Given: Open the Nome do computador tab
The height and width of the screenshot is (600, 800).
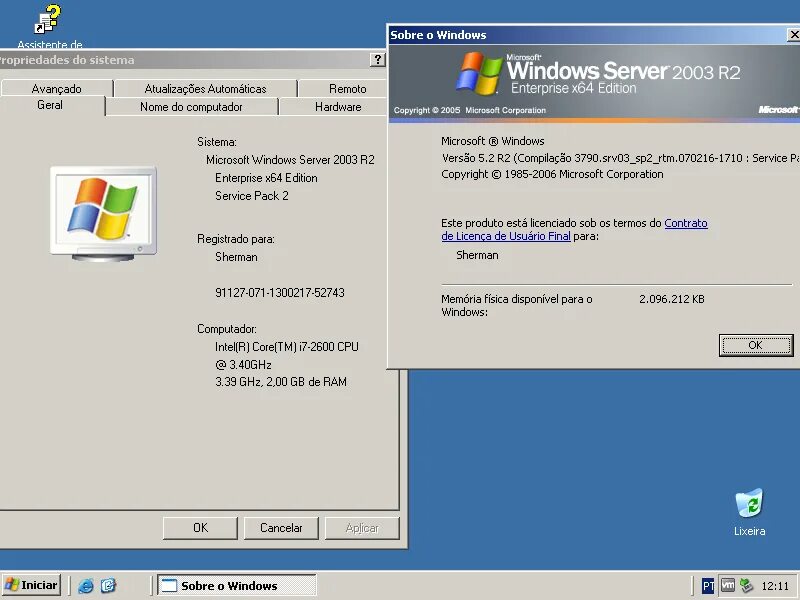Looking at the screenshot, I should (x=191, y=107).
